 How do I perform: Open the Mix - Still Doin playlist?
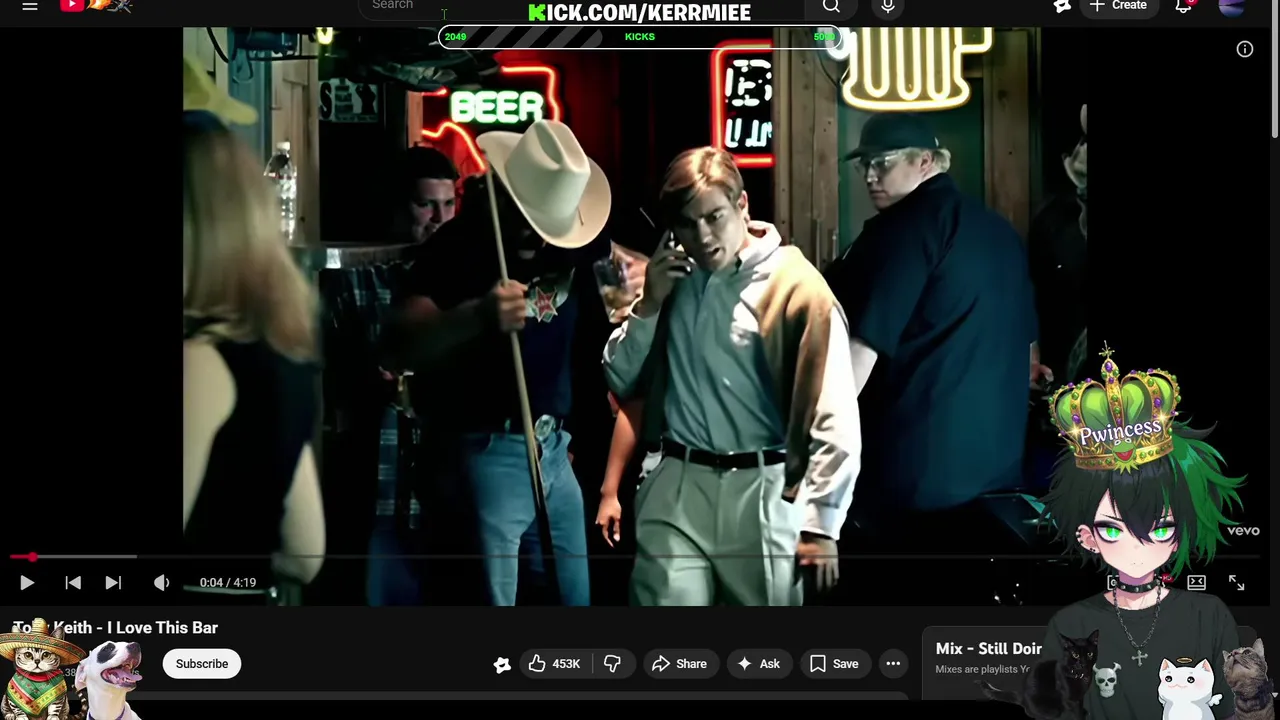(989, 649)
